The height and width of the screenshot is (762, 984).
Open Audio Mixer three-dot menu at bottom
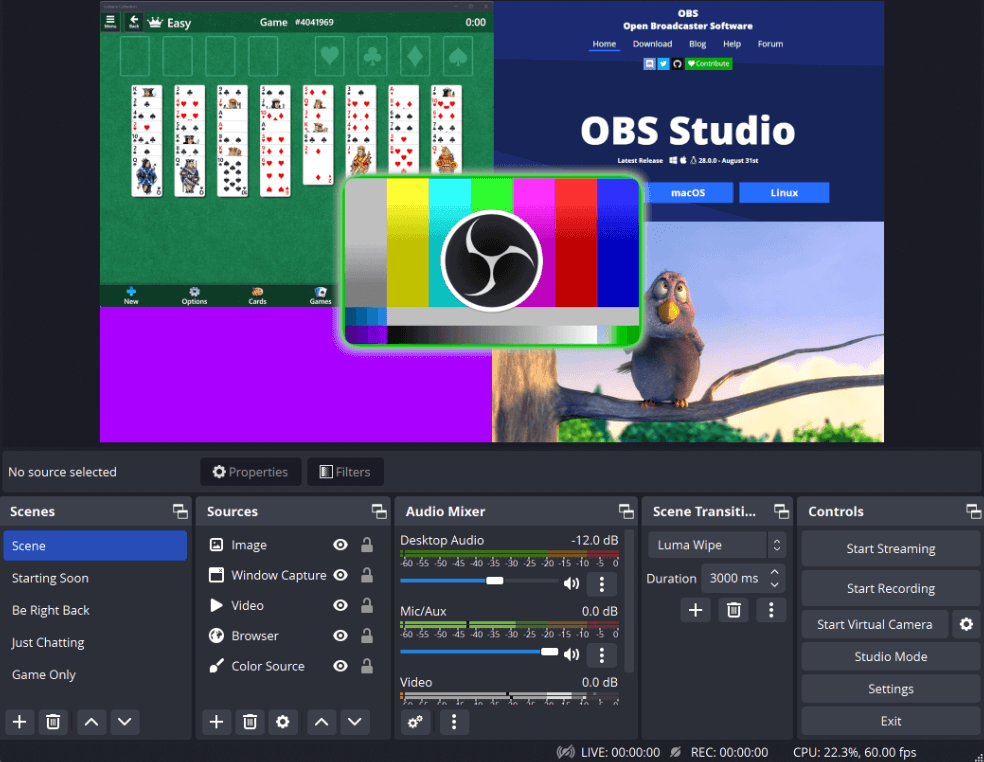point(454,722)
